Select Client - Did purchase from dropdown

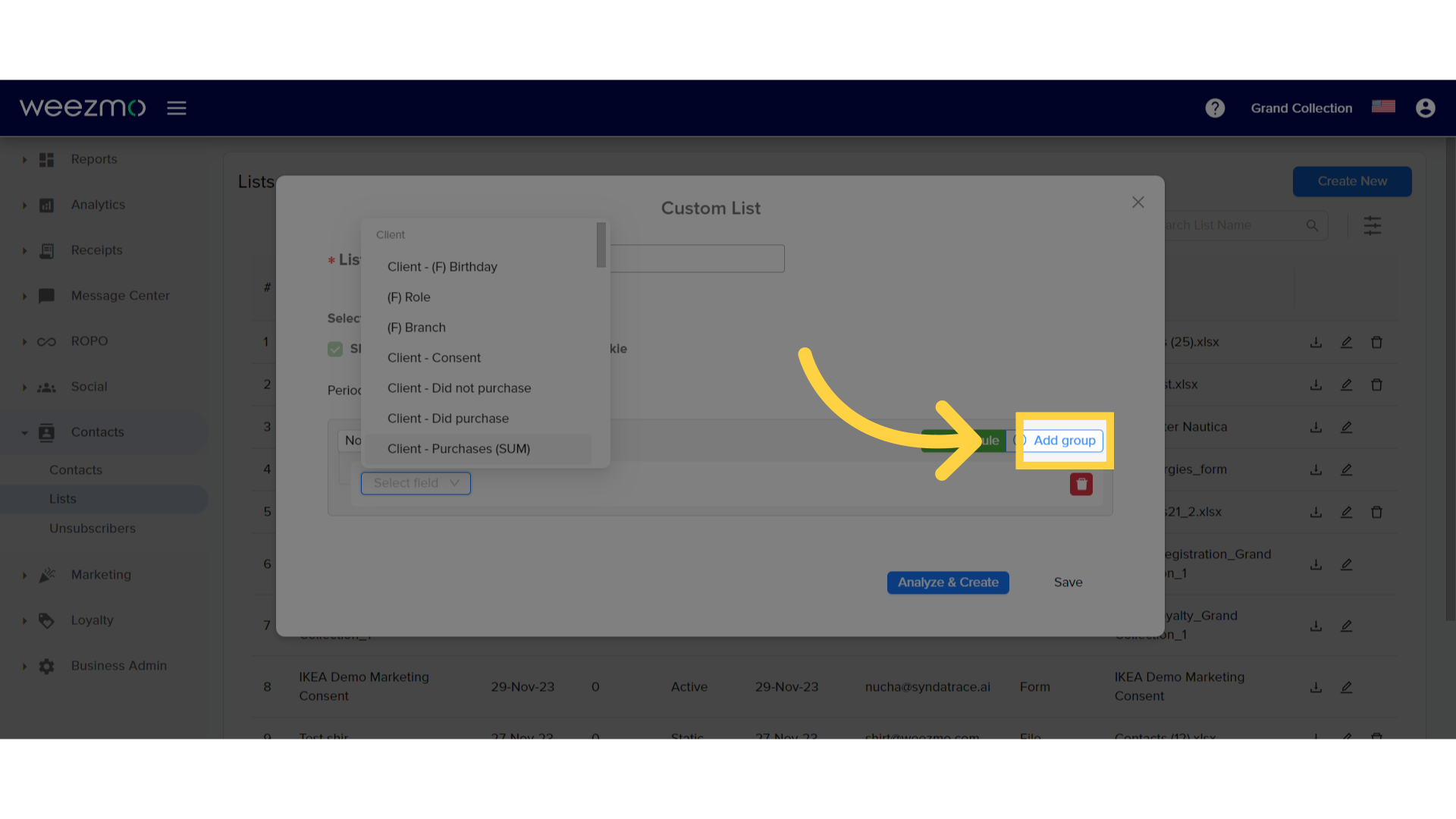coord(448,418)
